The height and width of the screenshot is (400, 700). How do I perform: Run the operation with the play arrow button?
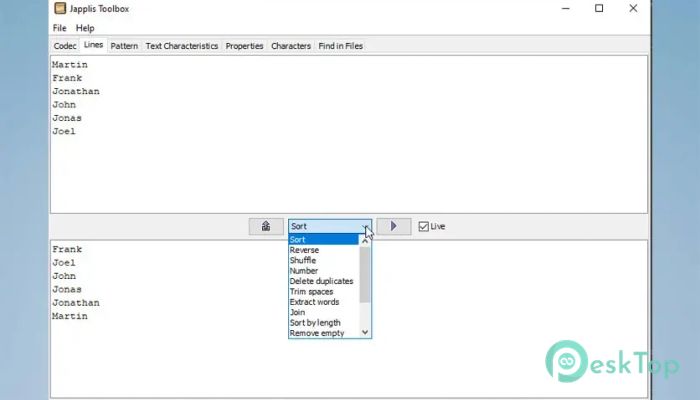394,226
